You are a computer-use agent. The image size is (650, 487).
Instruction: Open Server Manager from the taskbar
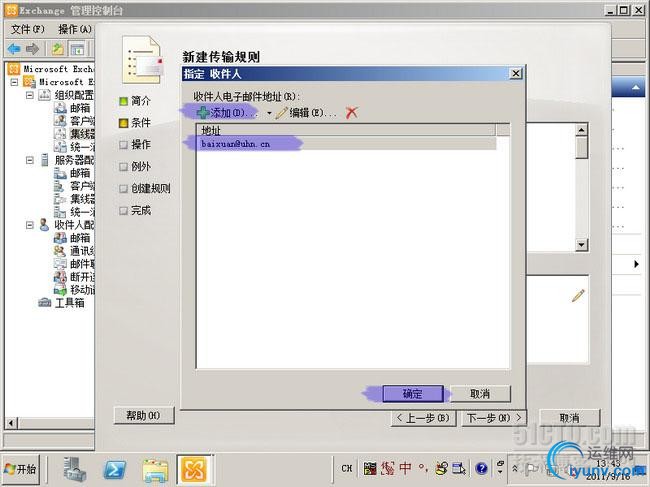tap(75, 470)
